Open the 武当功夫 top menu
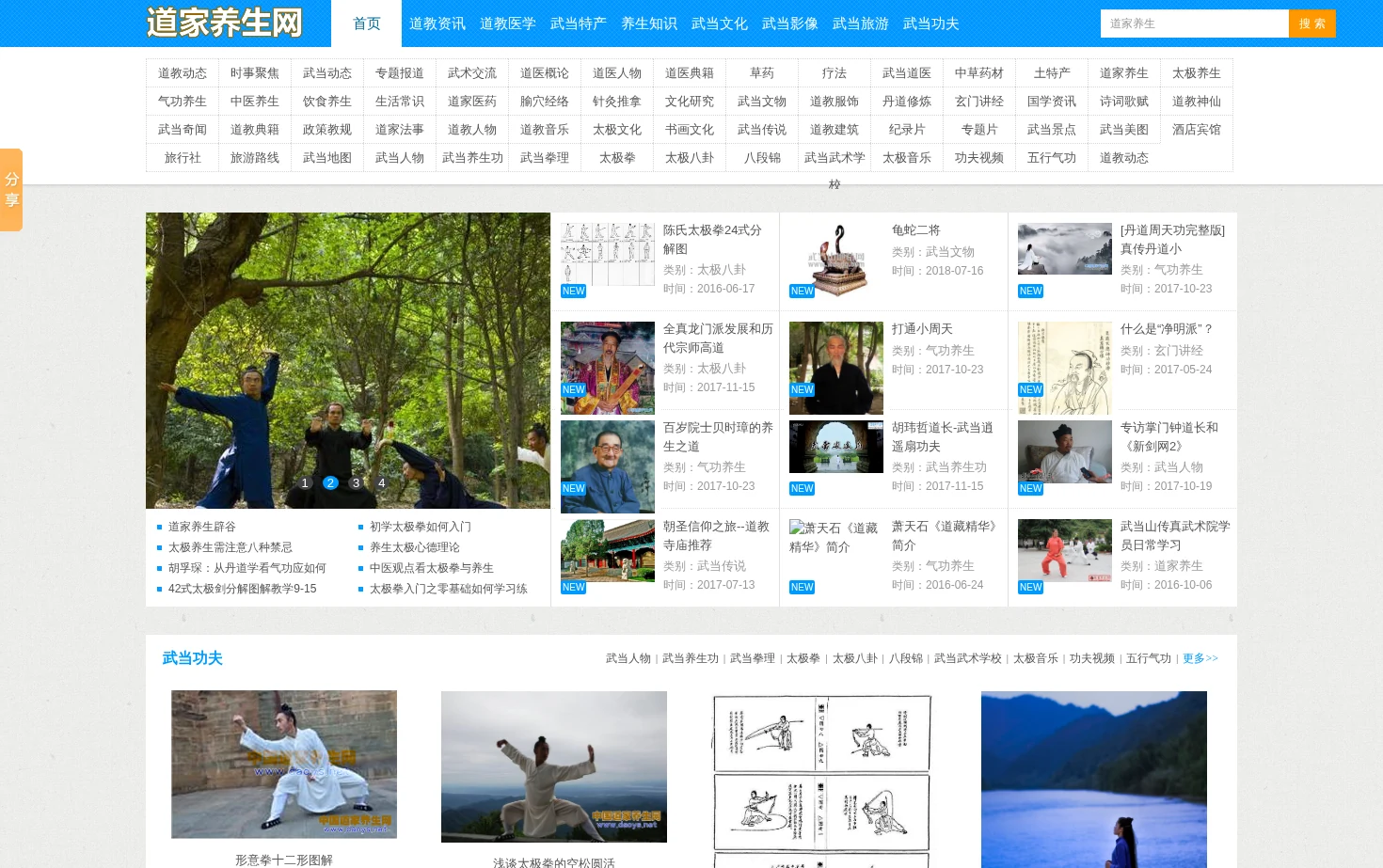This screenshot has height=868, width=1383. [931, 24]
